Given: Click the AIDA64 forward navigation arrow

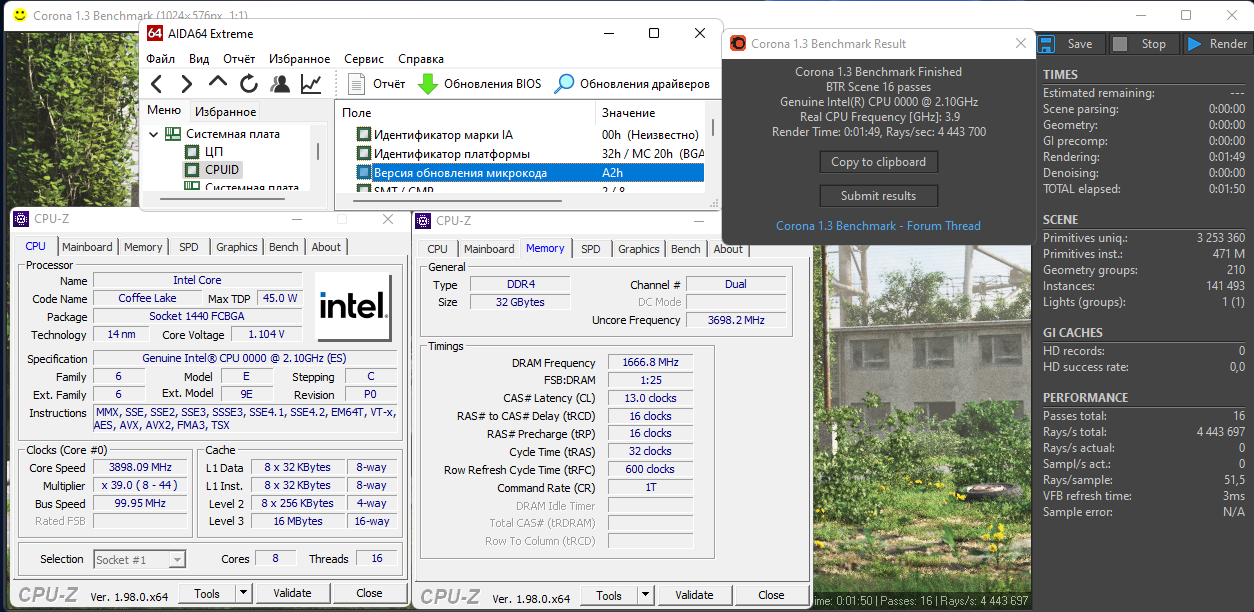Looking at the screenshot, I should (187, 84).
